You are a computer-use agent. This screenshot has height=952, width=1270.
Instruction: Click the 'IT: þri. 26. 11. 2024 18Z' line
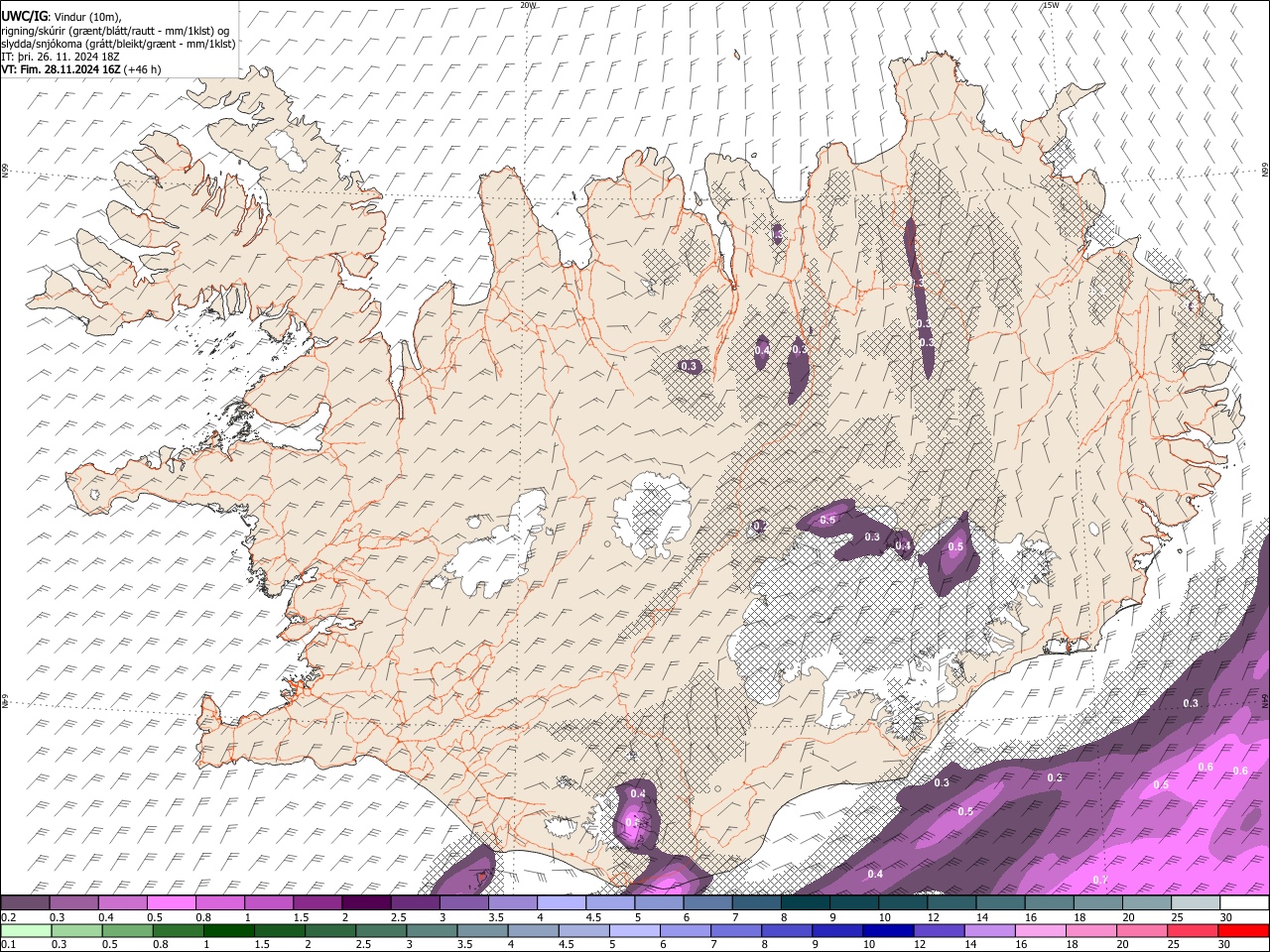pyautogui.click(x=61, y=57)
